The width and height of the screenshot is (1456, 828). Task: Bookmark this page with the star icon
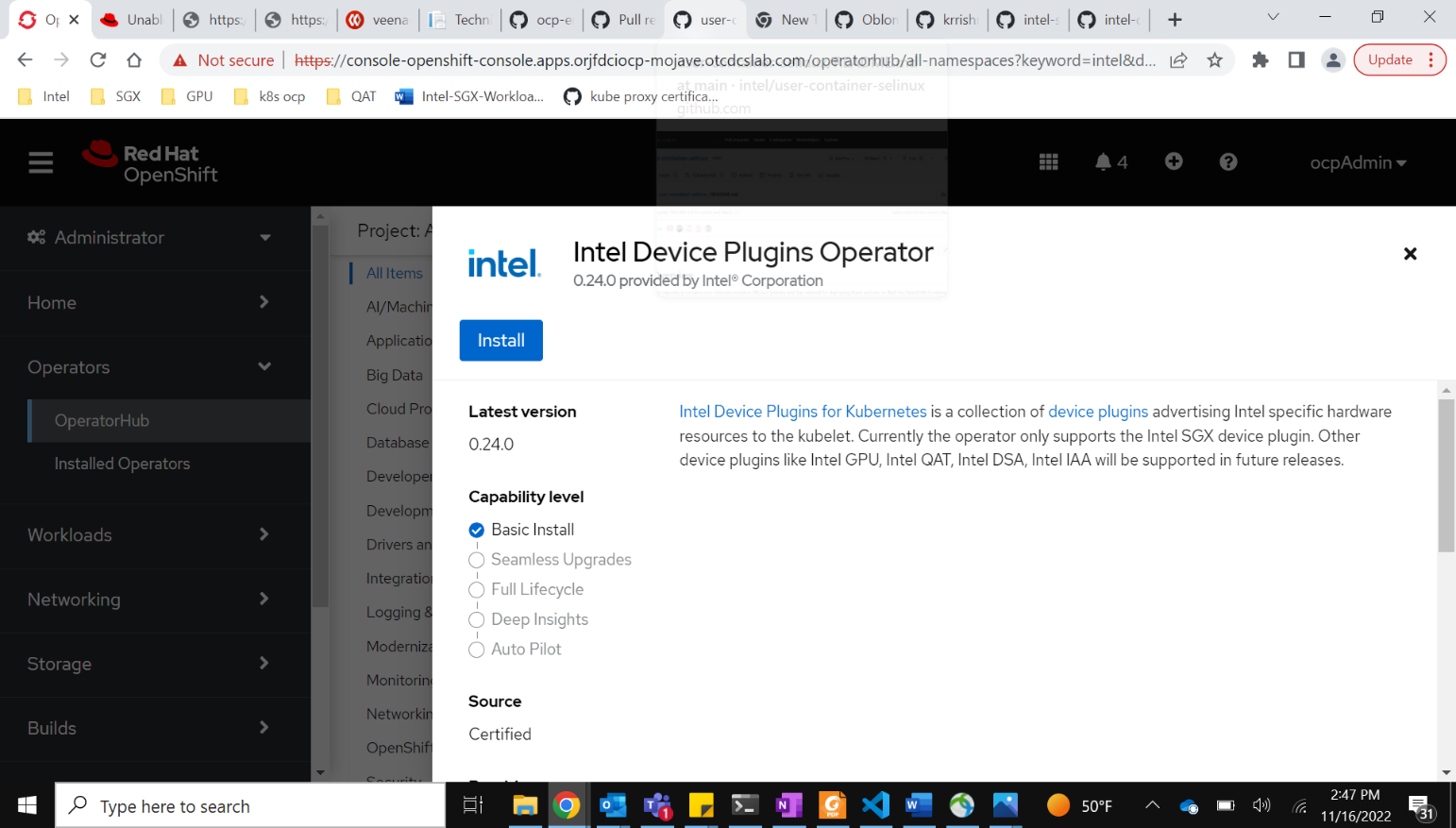(x=1214, y=60)
